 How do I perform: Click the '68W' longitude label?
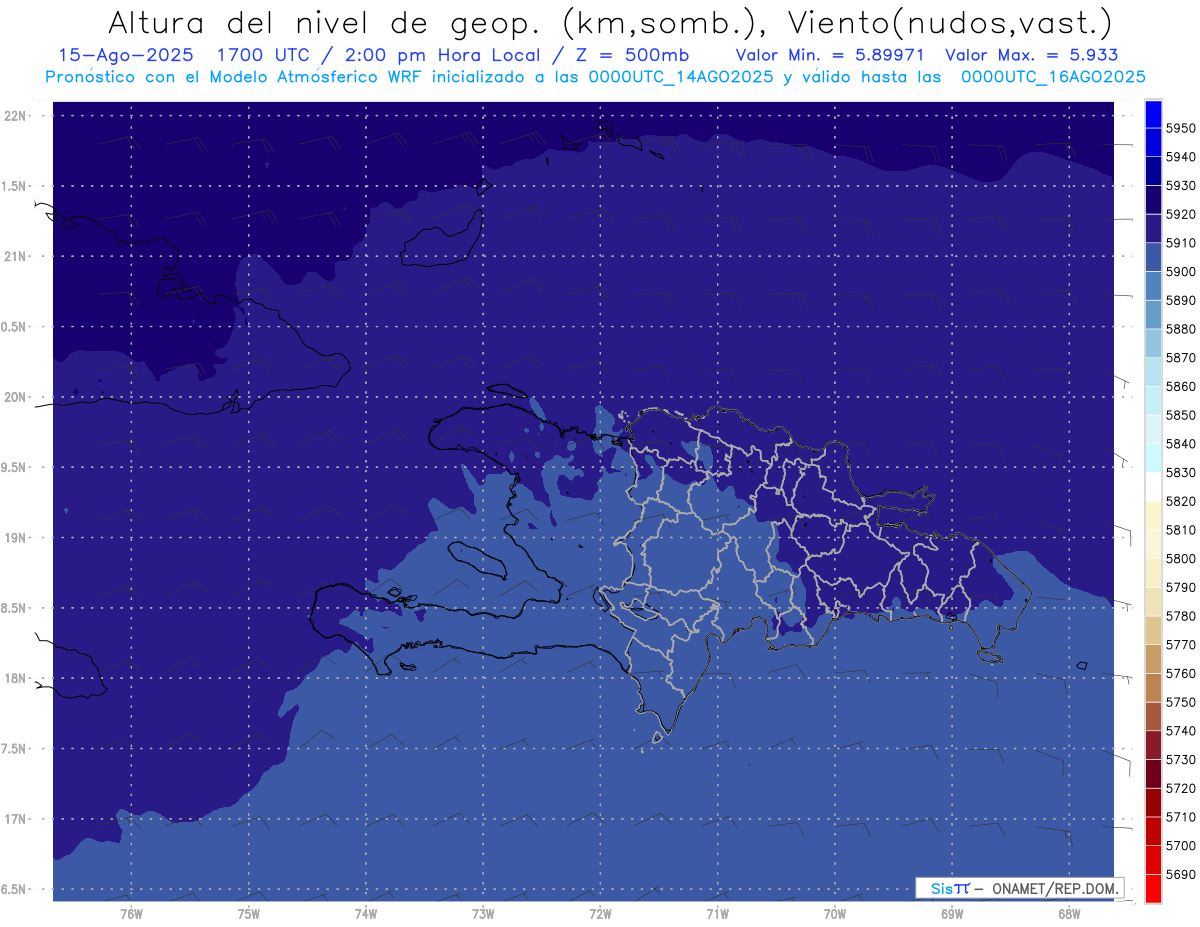(x=1069, y=914)
